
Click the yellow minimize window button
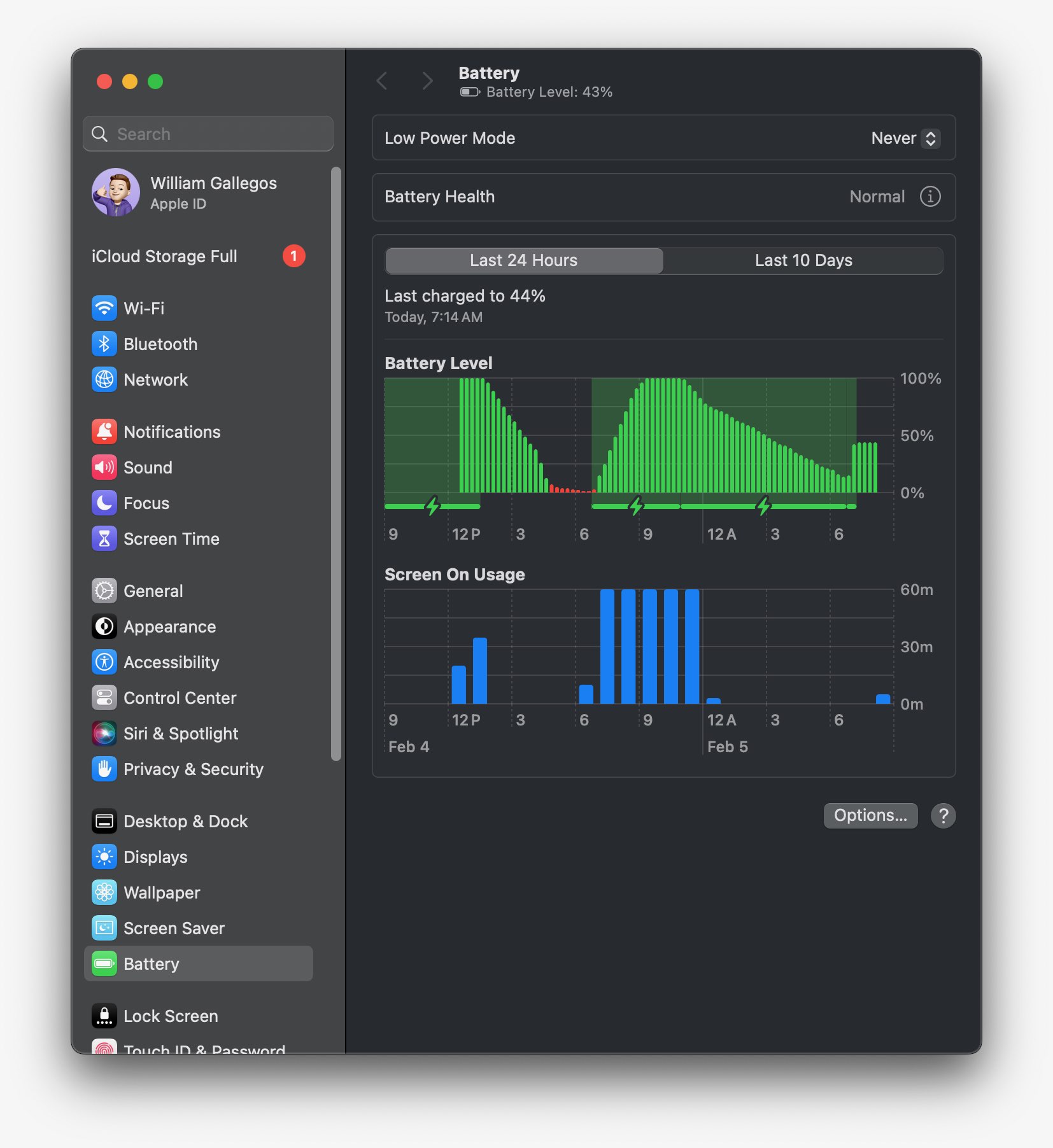click(x=130, y=81)
